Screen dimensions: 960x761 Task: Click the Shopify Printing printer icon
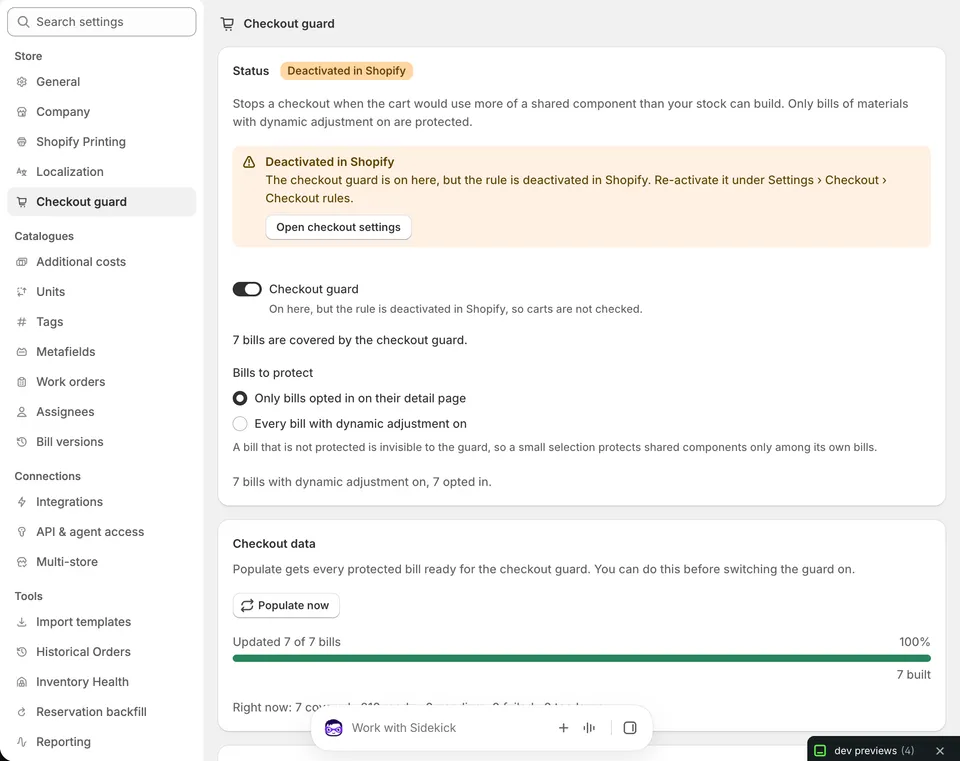(x=22, y=141)
